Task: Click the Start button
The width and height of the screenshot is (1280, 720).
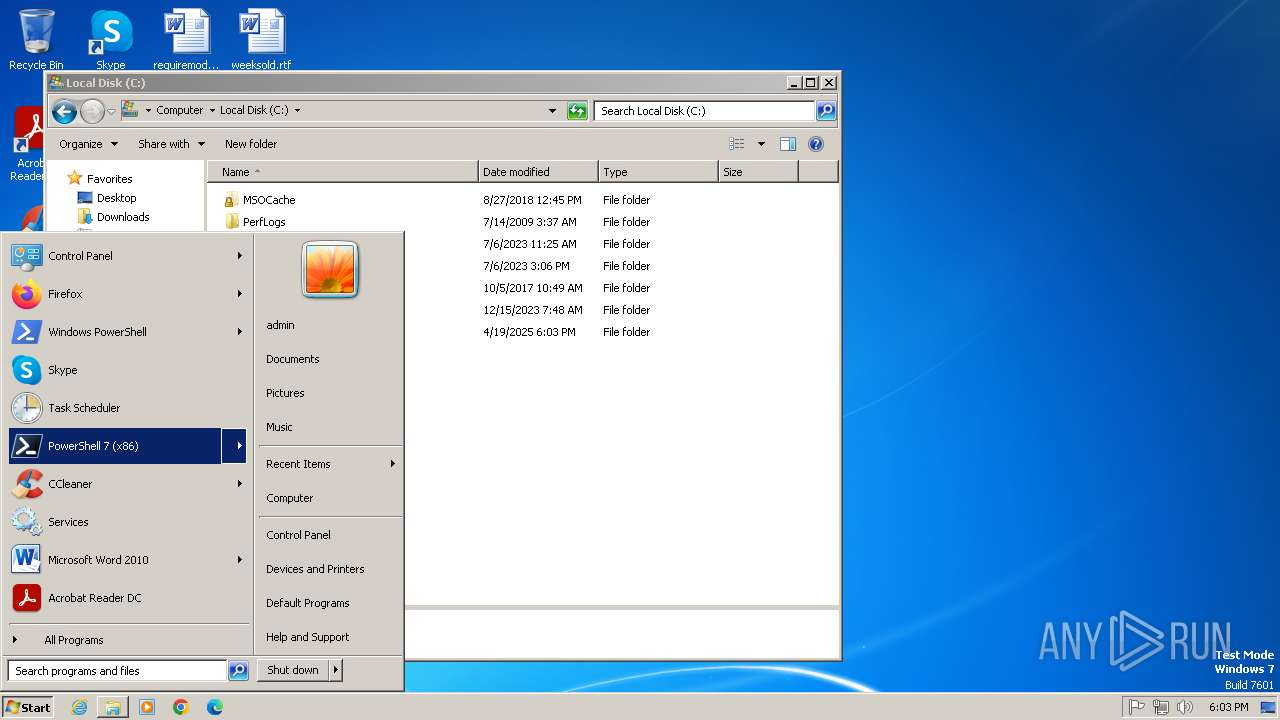Action: tap(28, 707)
